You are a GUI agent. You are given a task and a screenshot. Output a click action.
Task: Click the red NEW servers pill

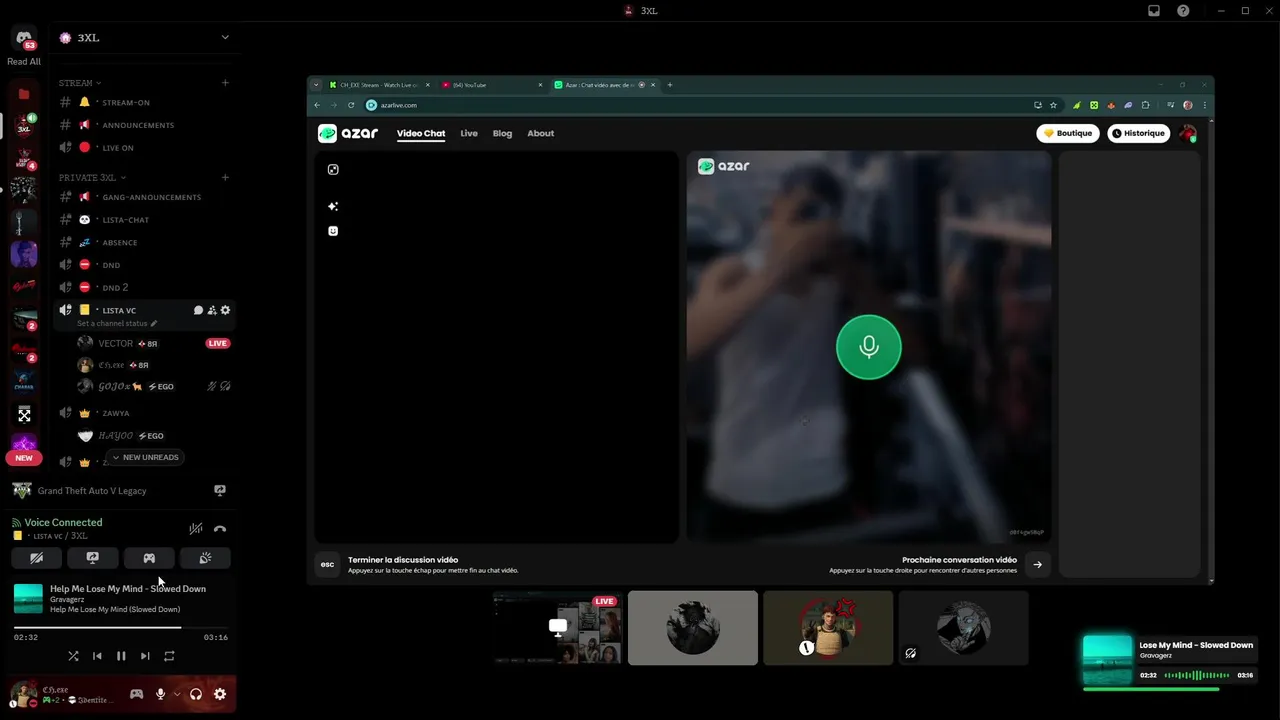[x=24, y=458]
